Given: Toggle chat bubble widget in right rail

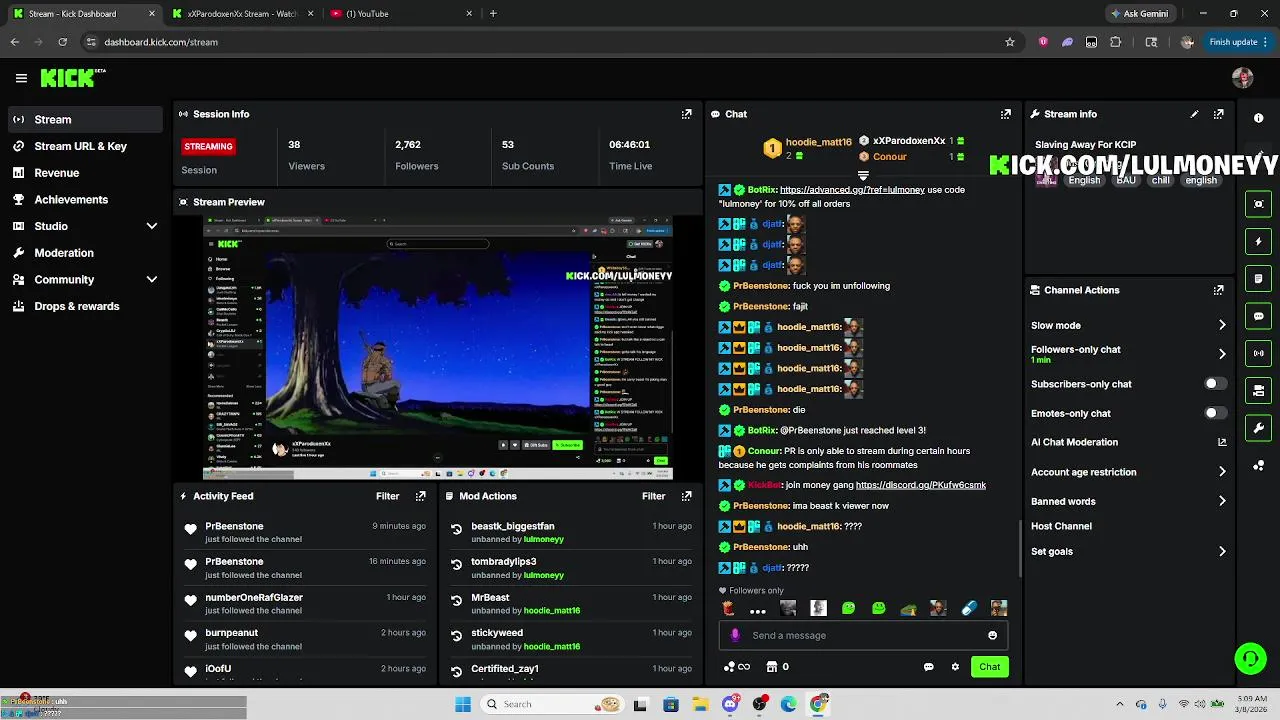Looking at the screenshot, I should (1258, 316).
